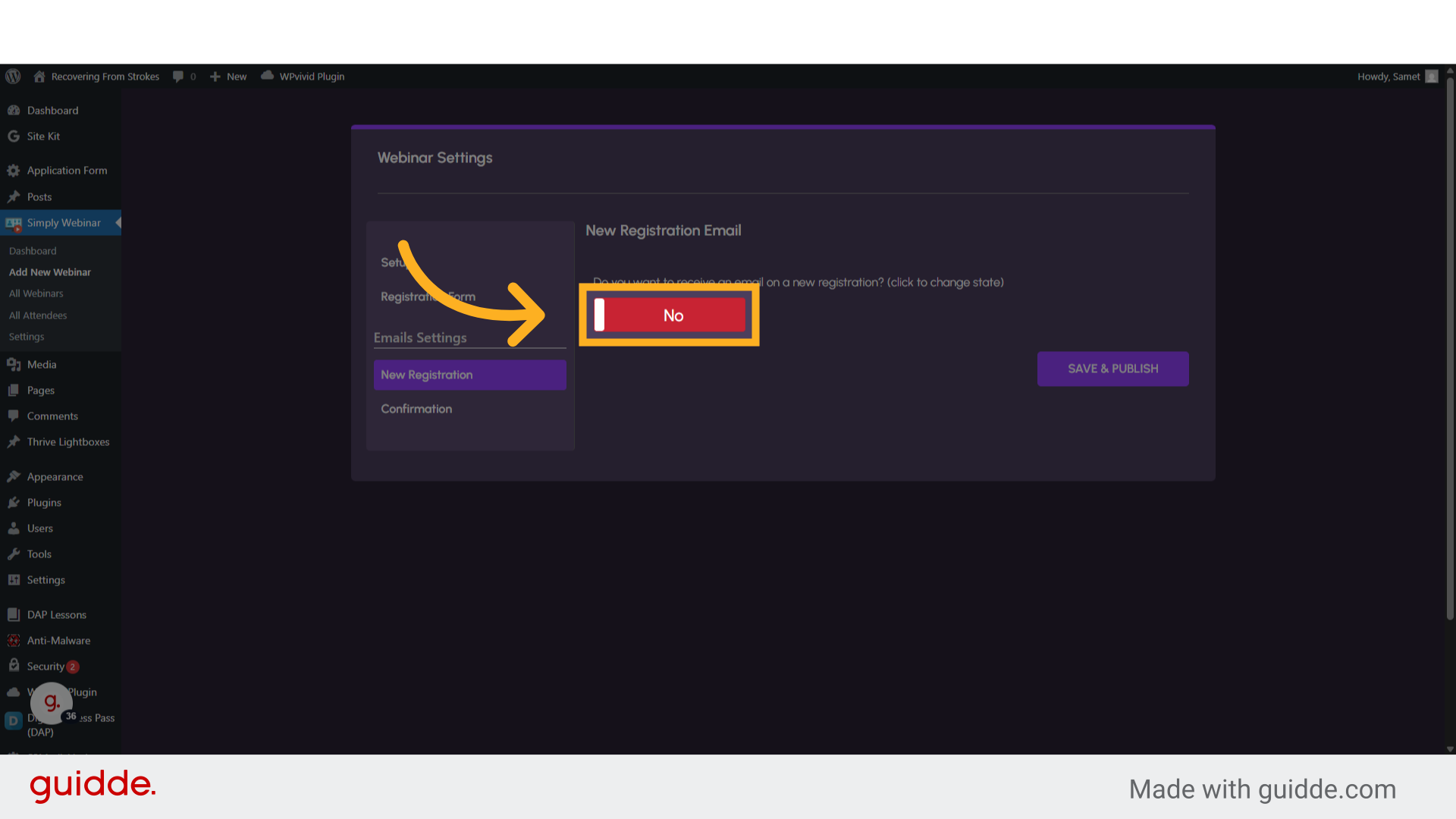Open the Anti-Malware icon
Screen dimensions: 1456x819
(x=14, y=641)
